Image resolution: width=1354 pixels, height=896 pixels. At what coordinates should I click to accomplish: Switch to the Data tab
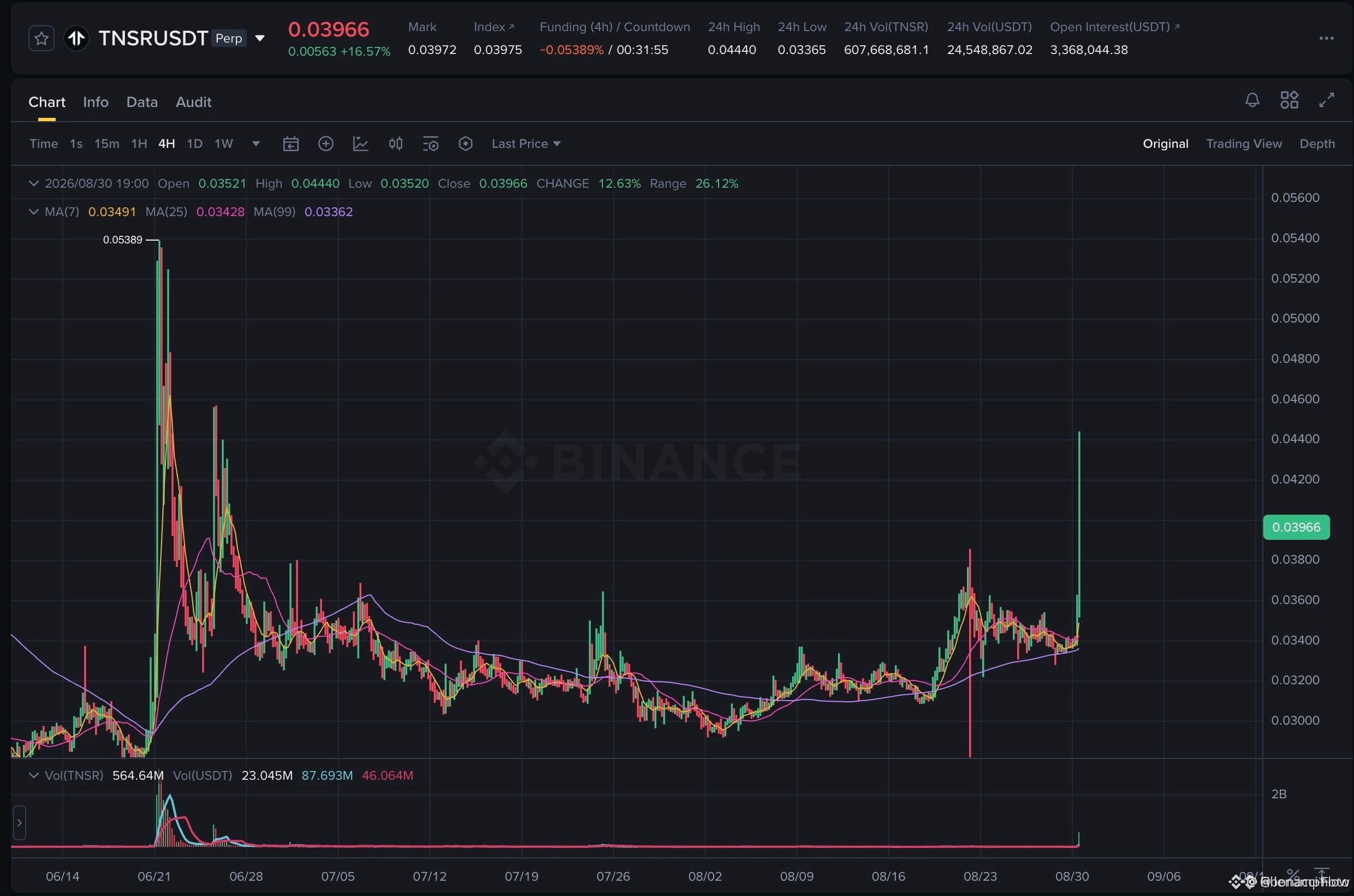pyautogui.click(x=142, y=101)
